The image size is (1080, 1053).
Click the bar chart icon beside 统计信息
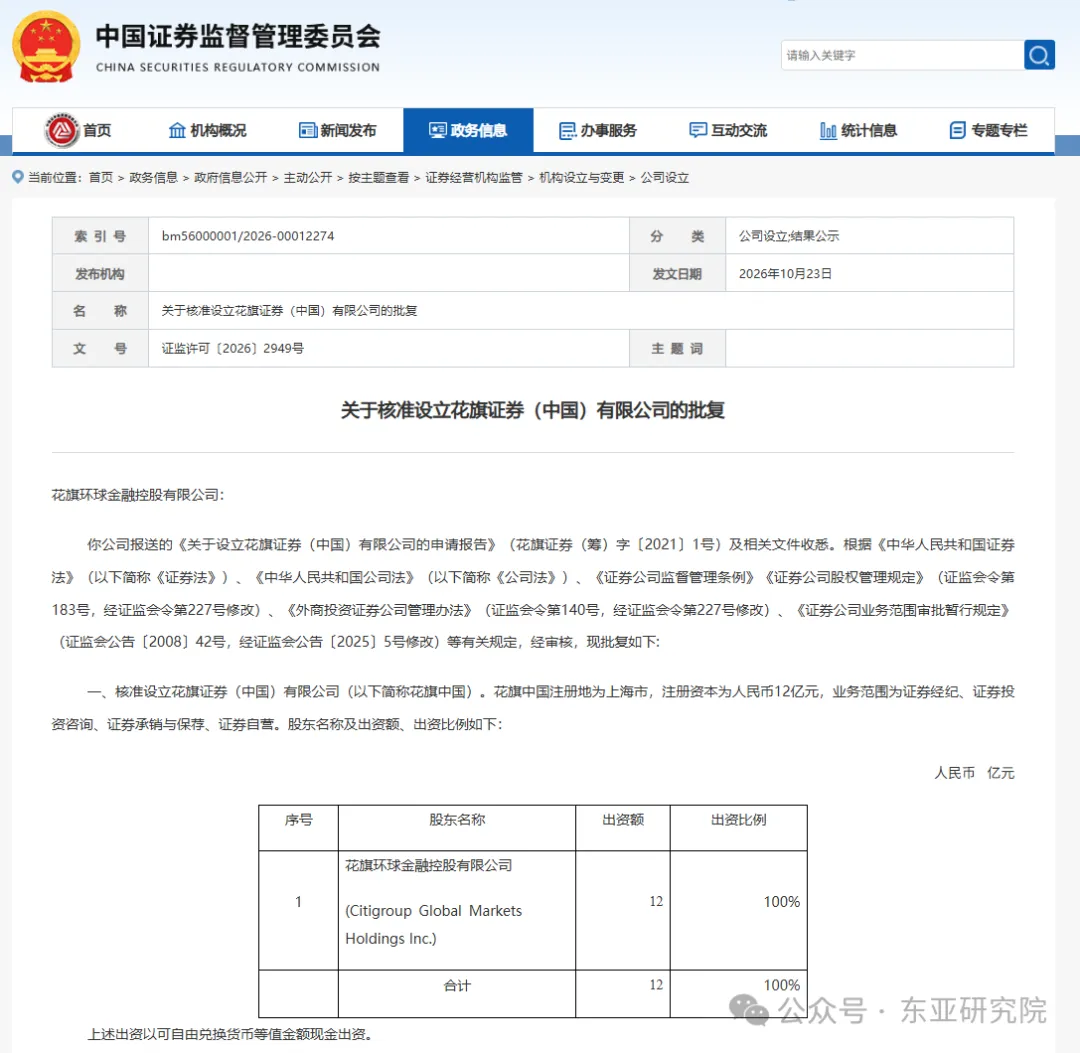click(x=828, y=130)
